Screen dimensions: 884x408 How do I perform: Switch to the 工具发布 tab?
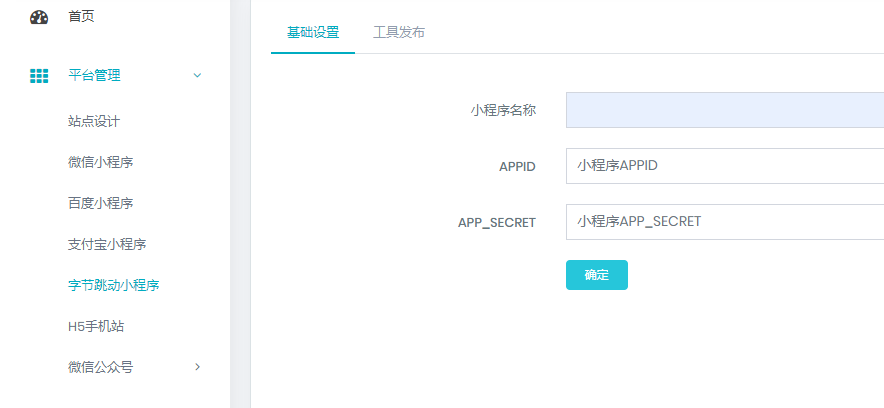(x=399, y=32)
